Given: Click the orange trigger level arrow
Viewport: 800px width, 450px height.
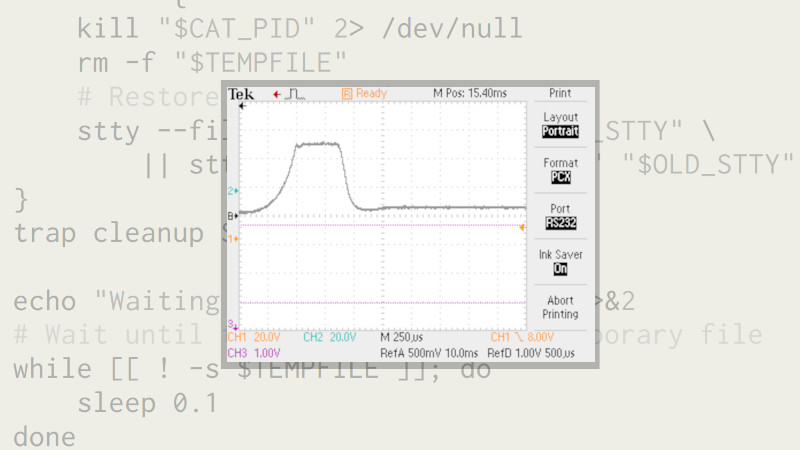Looking at the screenshot, I should pyautogui.click(x=522, y=227).
